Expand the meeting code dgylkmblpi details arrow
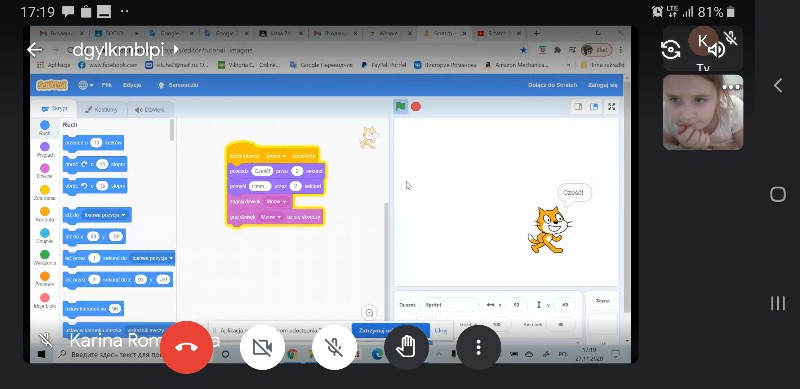800x389 pixels. 176,50
